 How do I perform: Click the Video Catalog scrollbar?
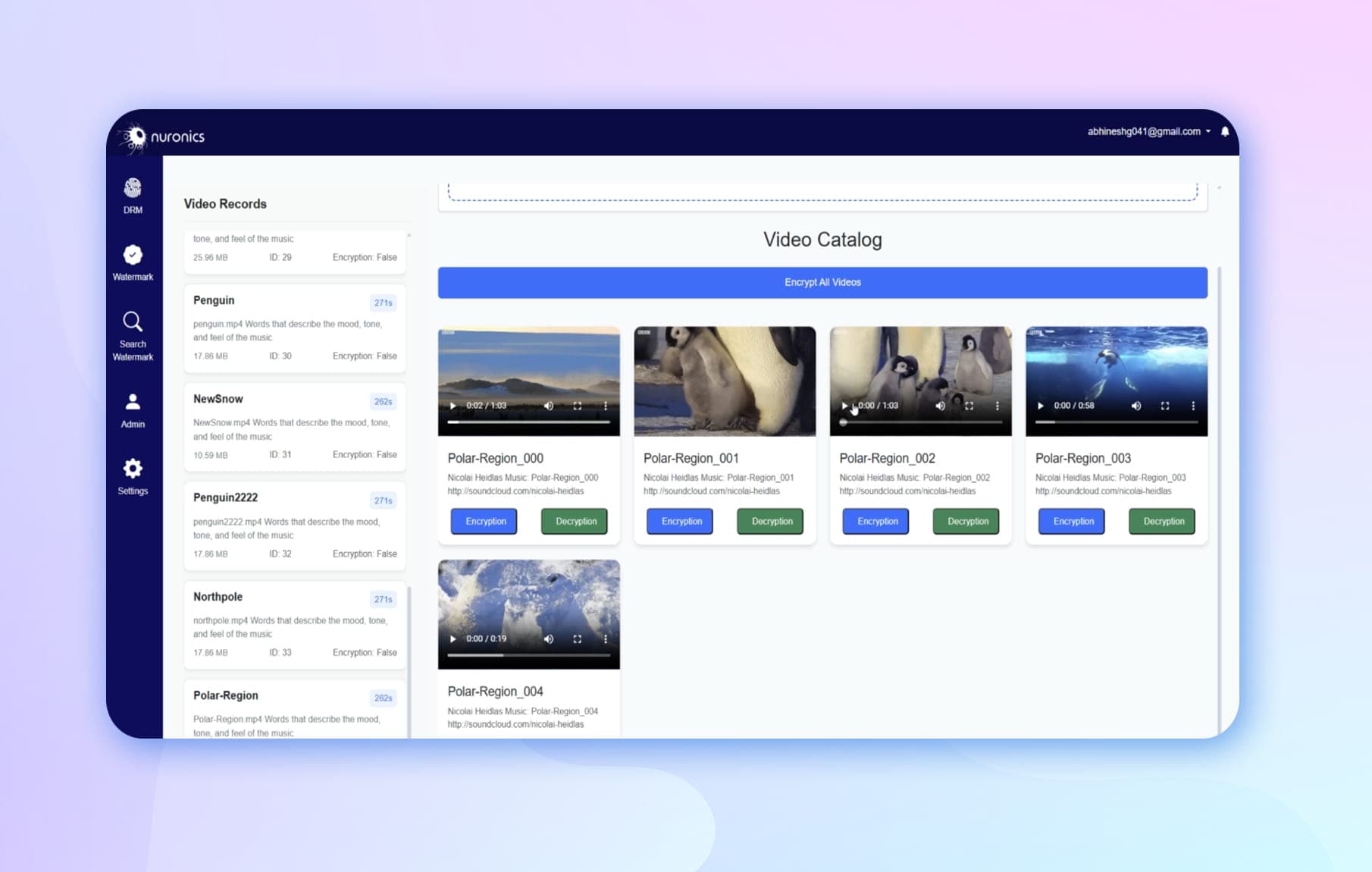[x=1220, y=500]
